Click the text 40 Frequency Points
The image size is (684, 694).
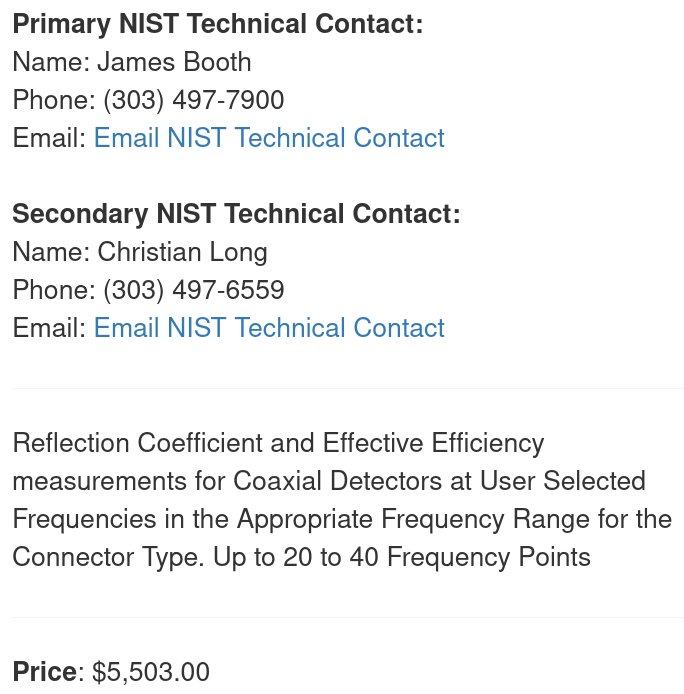click(x=470, y=557)
